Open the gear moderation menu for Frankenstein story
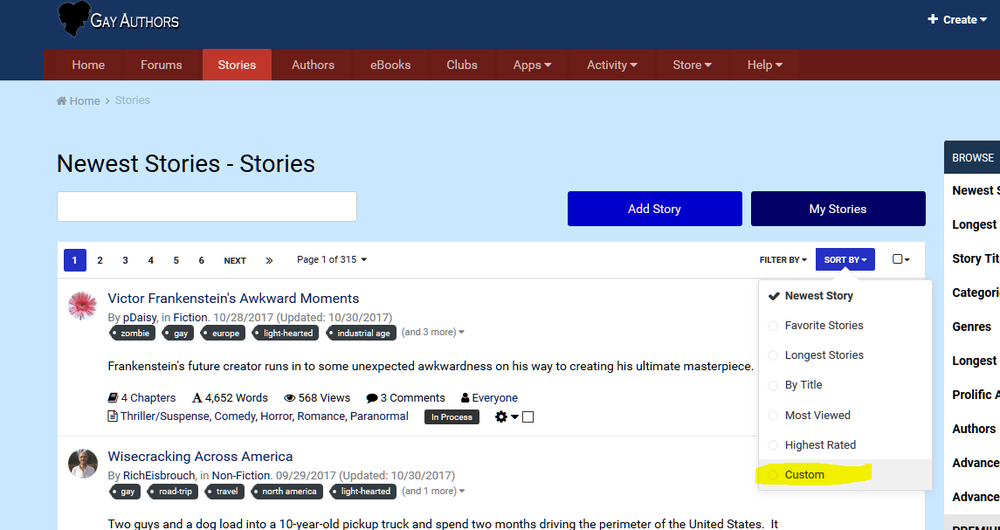The width and height of the screenshot is (1000, 530). pos(506,417)
